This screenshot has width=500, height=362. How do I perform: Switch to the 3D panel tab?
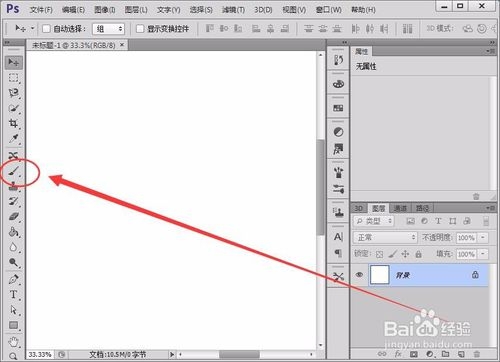359,208
